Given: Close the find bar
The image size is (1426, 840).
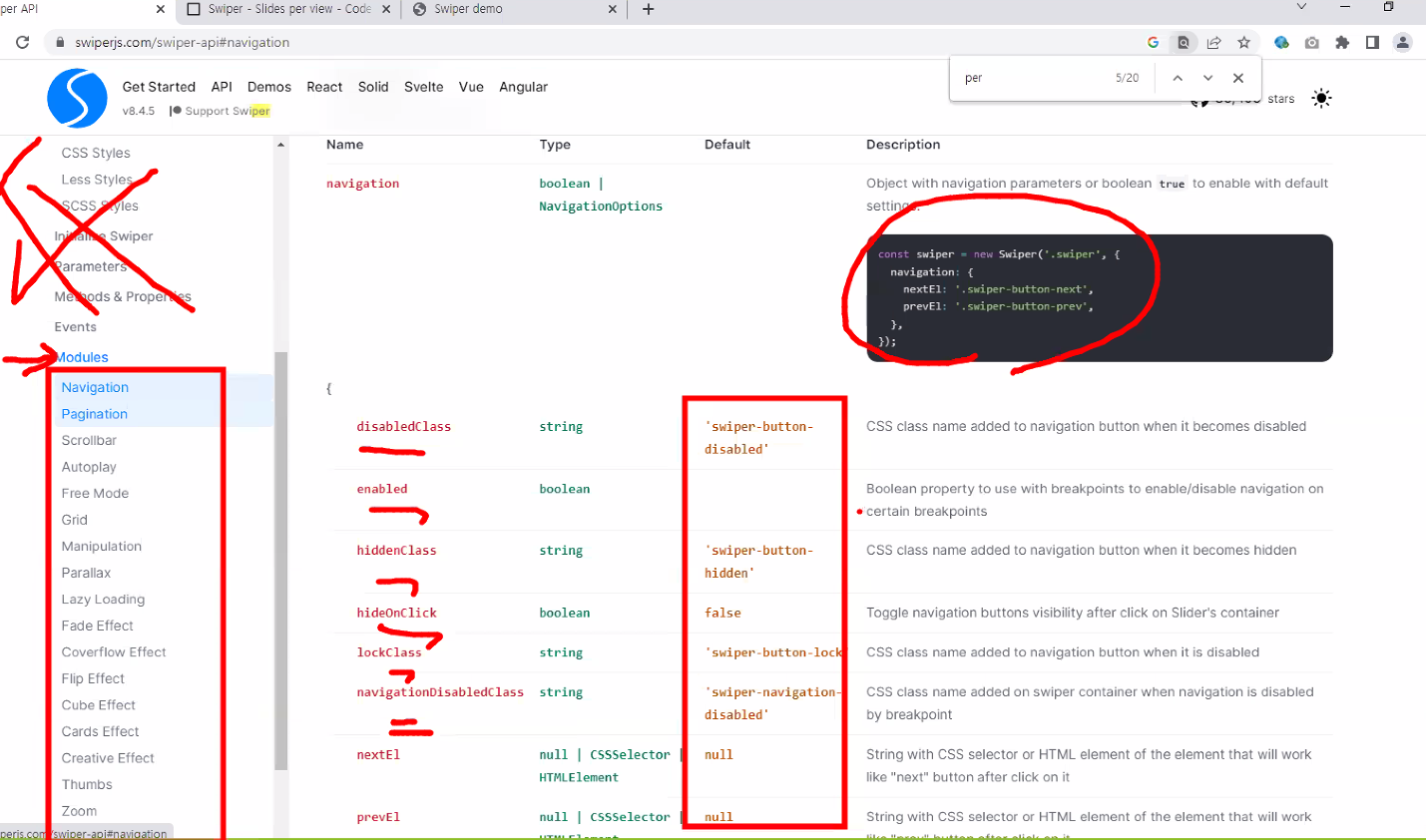Looking at the screenshot, I should 1238,78.
